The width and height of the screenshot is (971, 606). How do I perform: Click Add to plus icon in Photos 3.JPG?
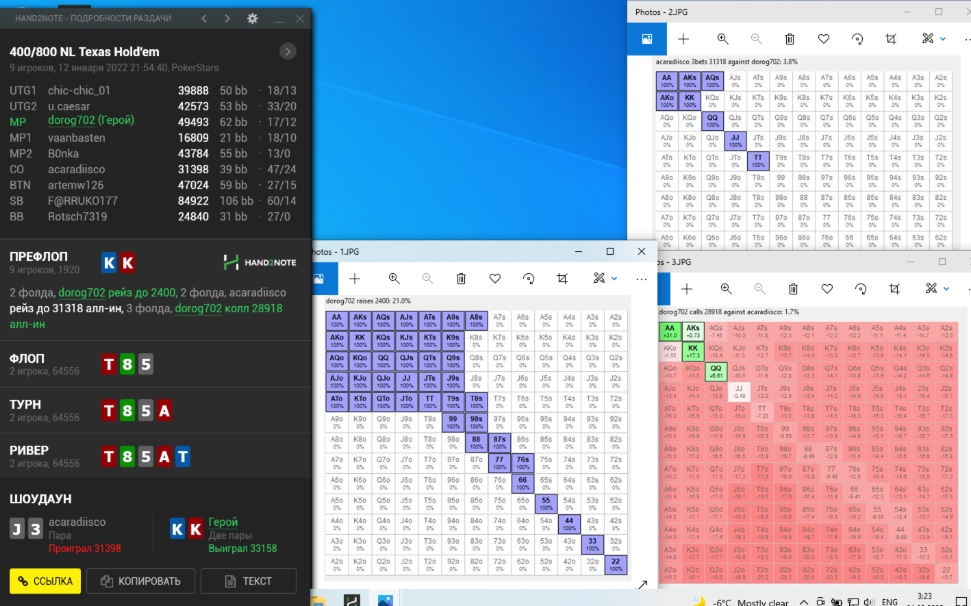coord(686,289)
